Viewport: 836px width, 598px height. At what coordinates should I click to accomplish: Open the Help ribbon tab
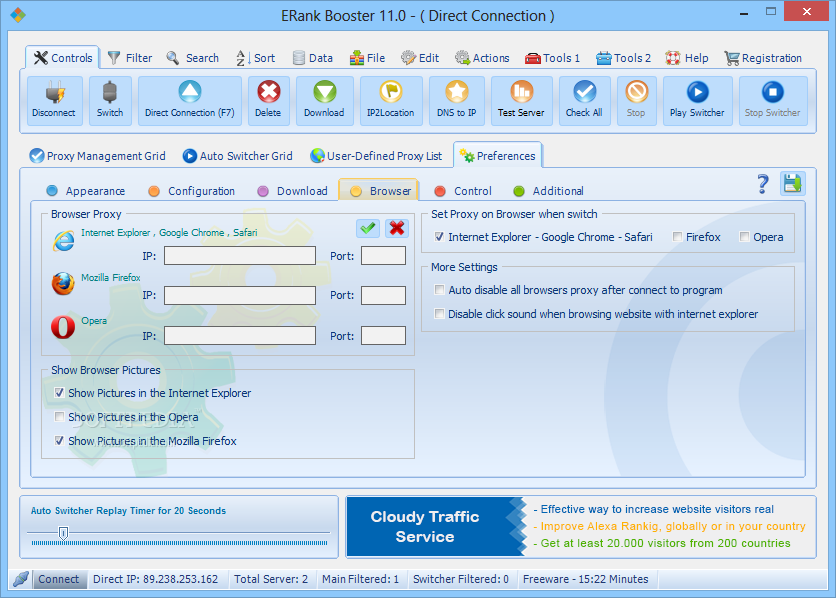pyautogui.click(x=687, y=58)
